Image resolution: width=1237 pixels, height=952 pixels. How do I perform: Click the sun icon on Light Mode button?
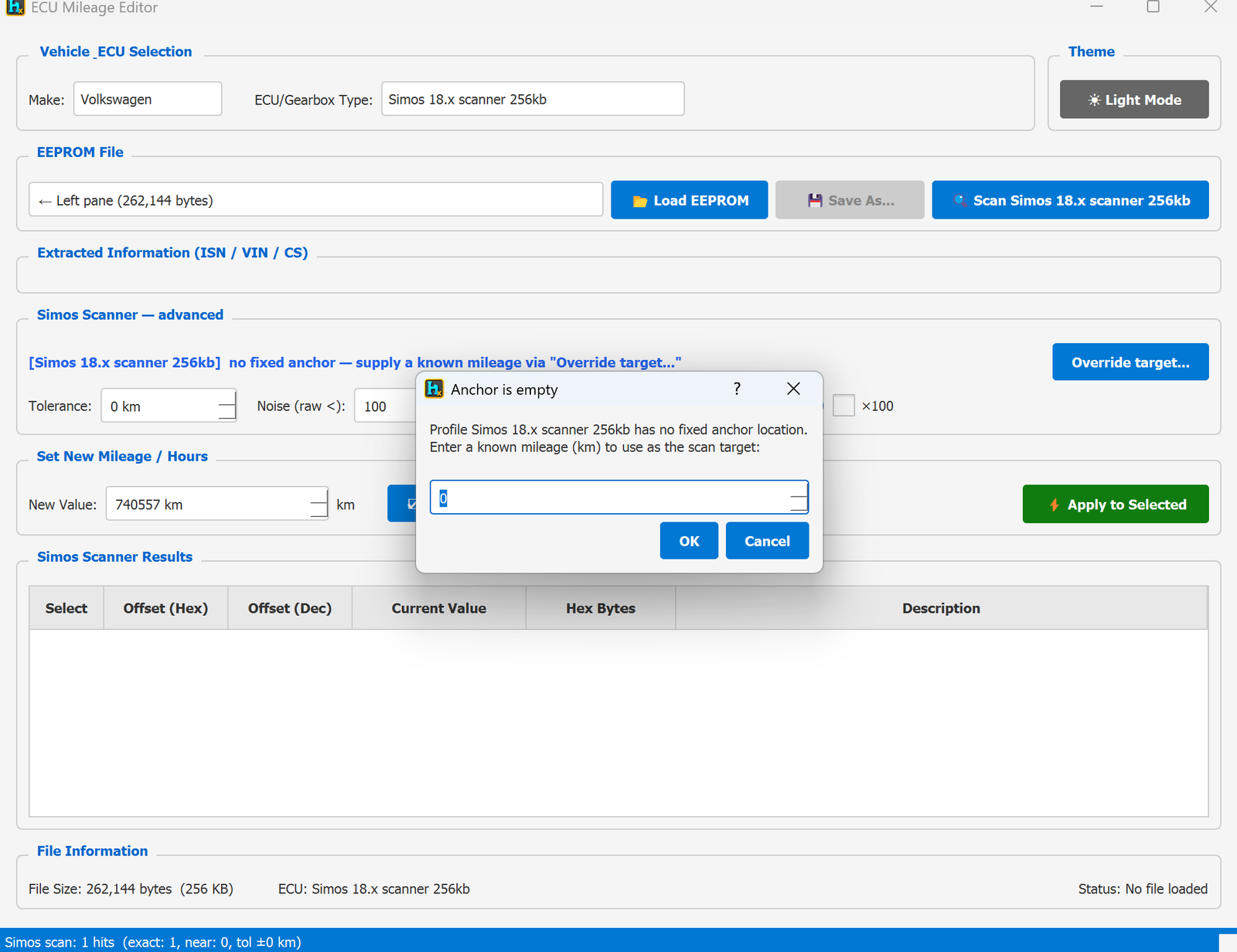[1094, 100]
